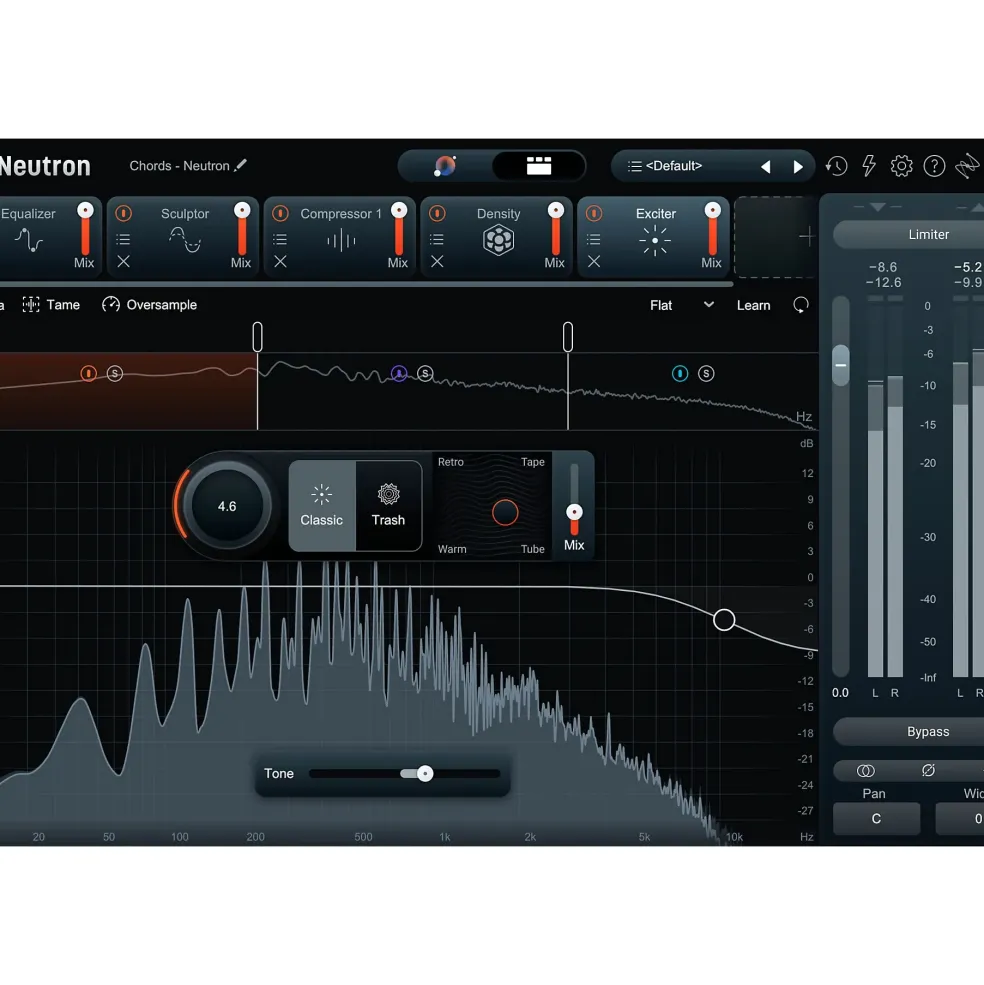Screen dimensions: 984x985
Task: Go to the previous preset arrow
Action: point(765,166)
